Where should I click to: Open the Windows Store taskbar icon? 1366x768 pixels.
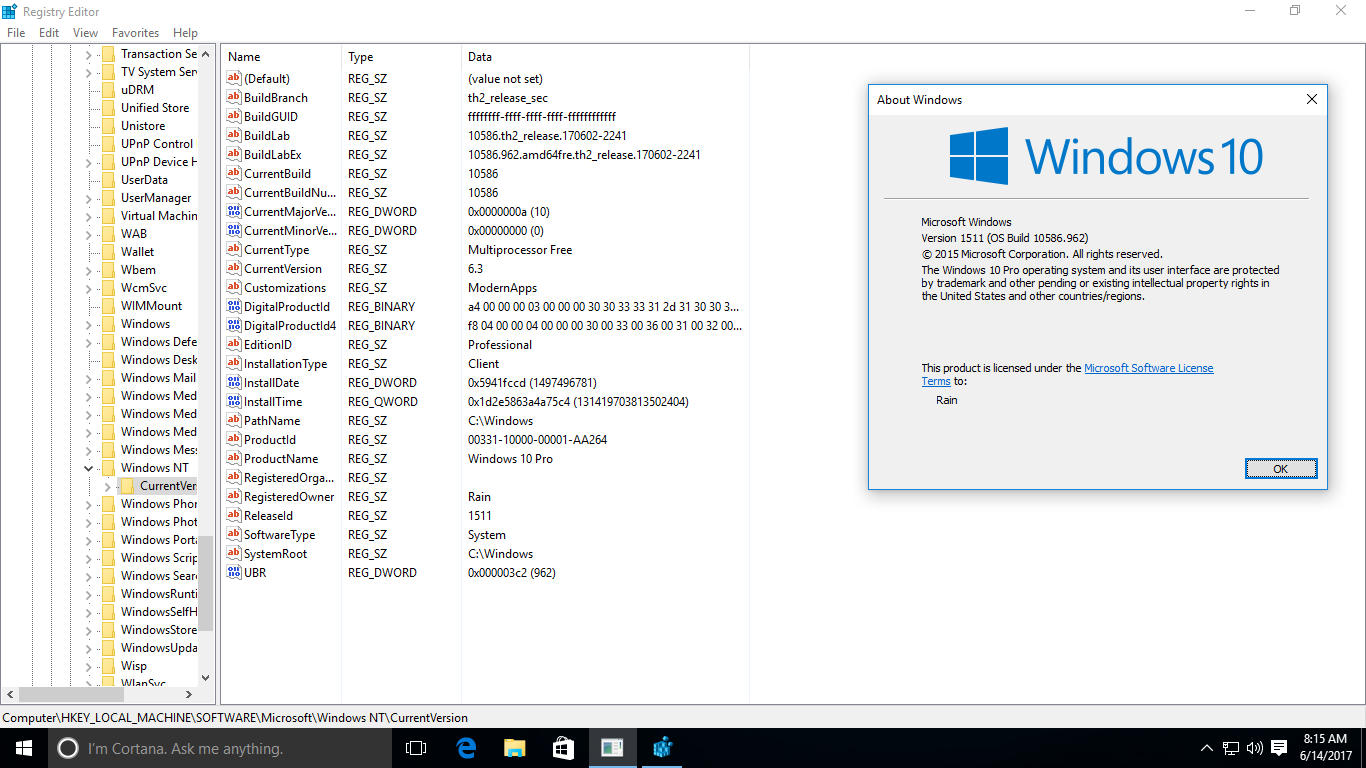pos(564,748)
